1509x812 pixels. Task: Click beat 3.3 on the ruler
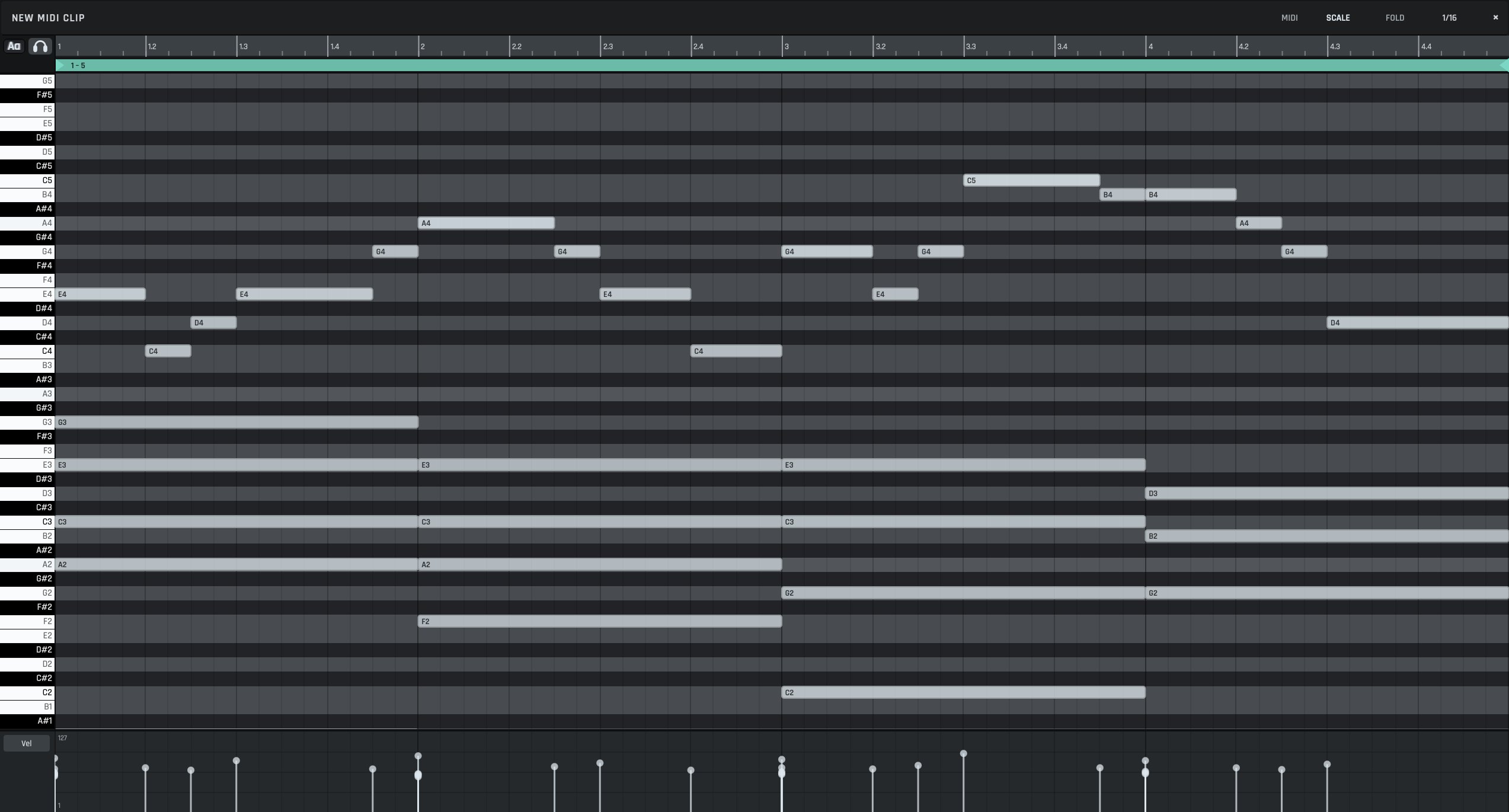(971, 46)
